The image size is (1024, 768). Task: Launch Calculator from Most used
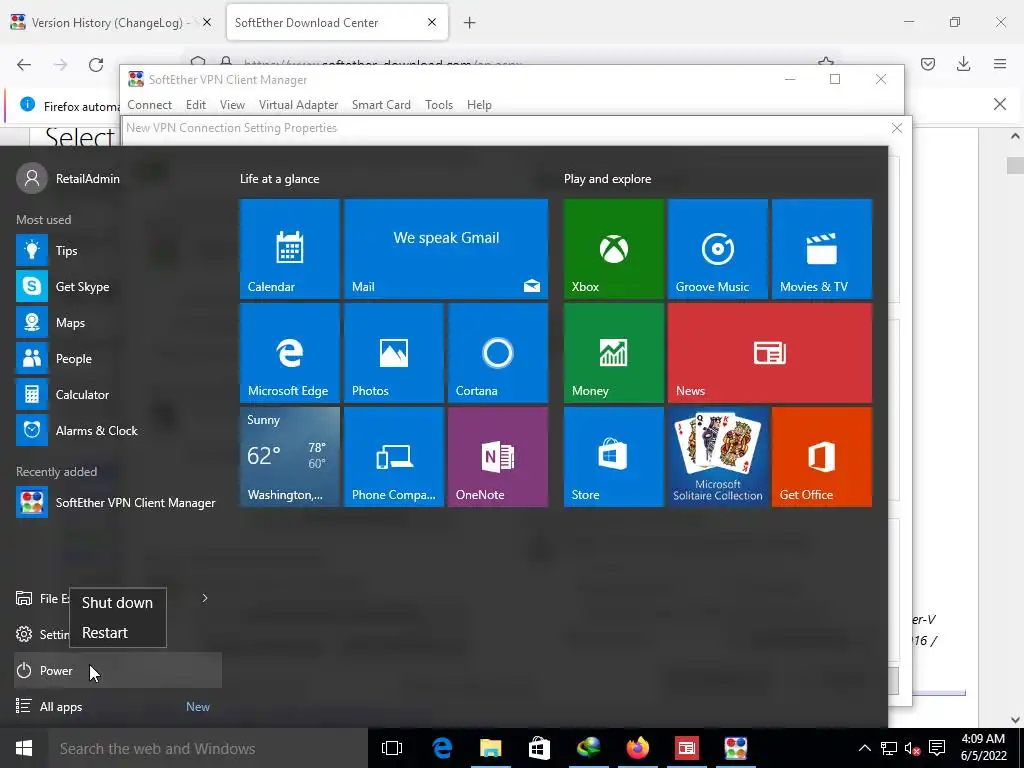point(118,394)
